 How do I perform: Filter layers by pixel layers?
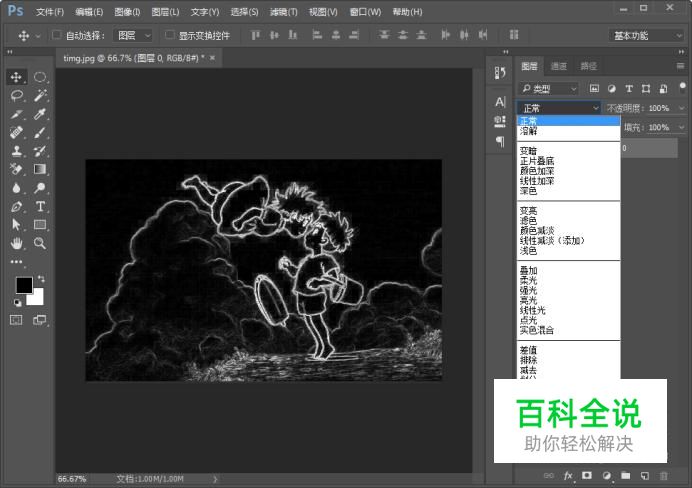(x=594, y=89)
